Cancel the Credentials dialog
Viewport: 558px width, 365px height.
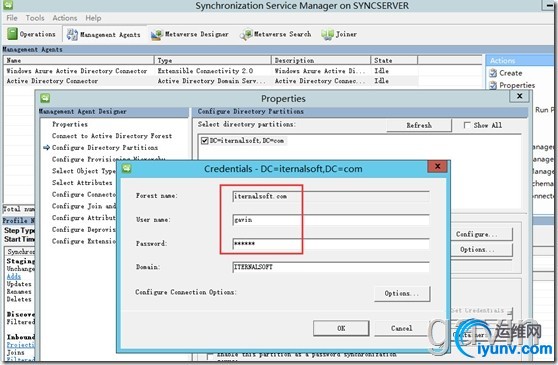coord(402,328)
